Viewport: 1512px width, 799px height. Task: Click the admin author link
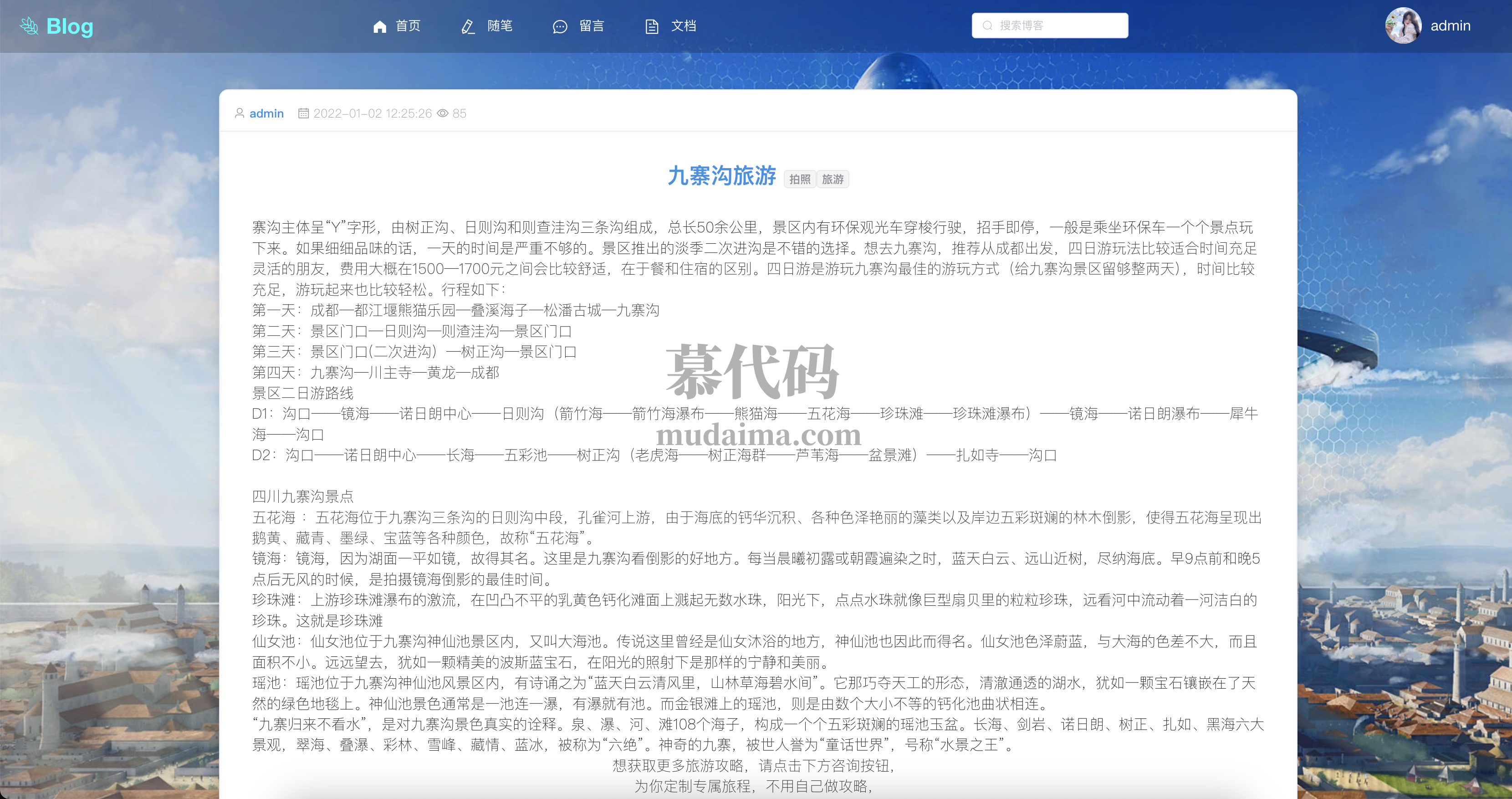click(266, 113)
